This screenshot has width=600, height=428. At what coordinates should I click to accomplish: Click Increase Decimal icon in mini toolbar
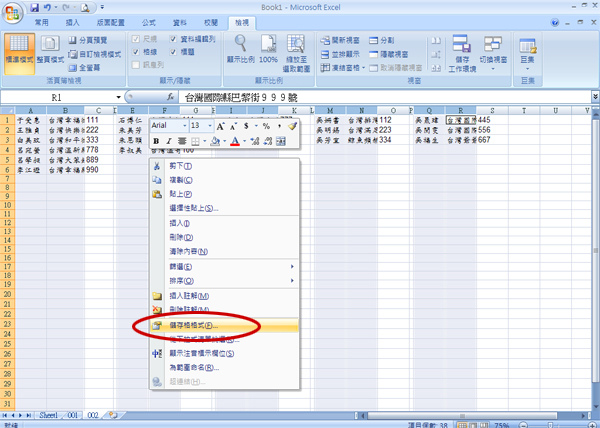254,141
